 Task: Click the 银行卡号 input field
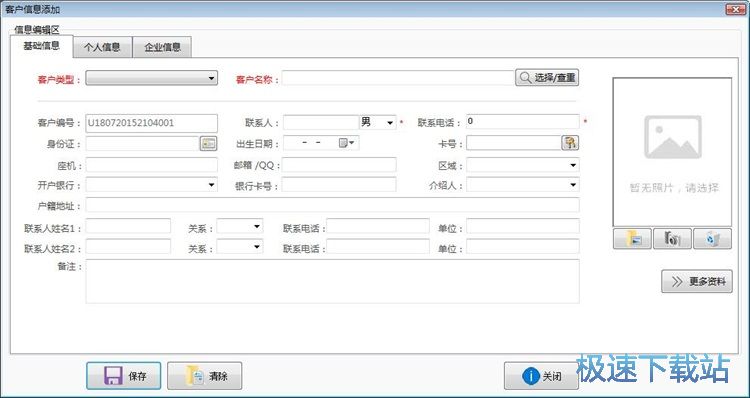[339, 185]
